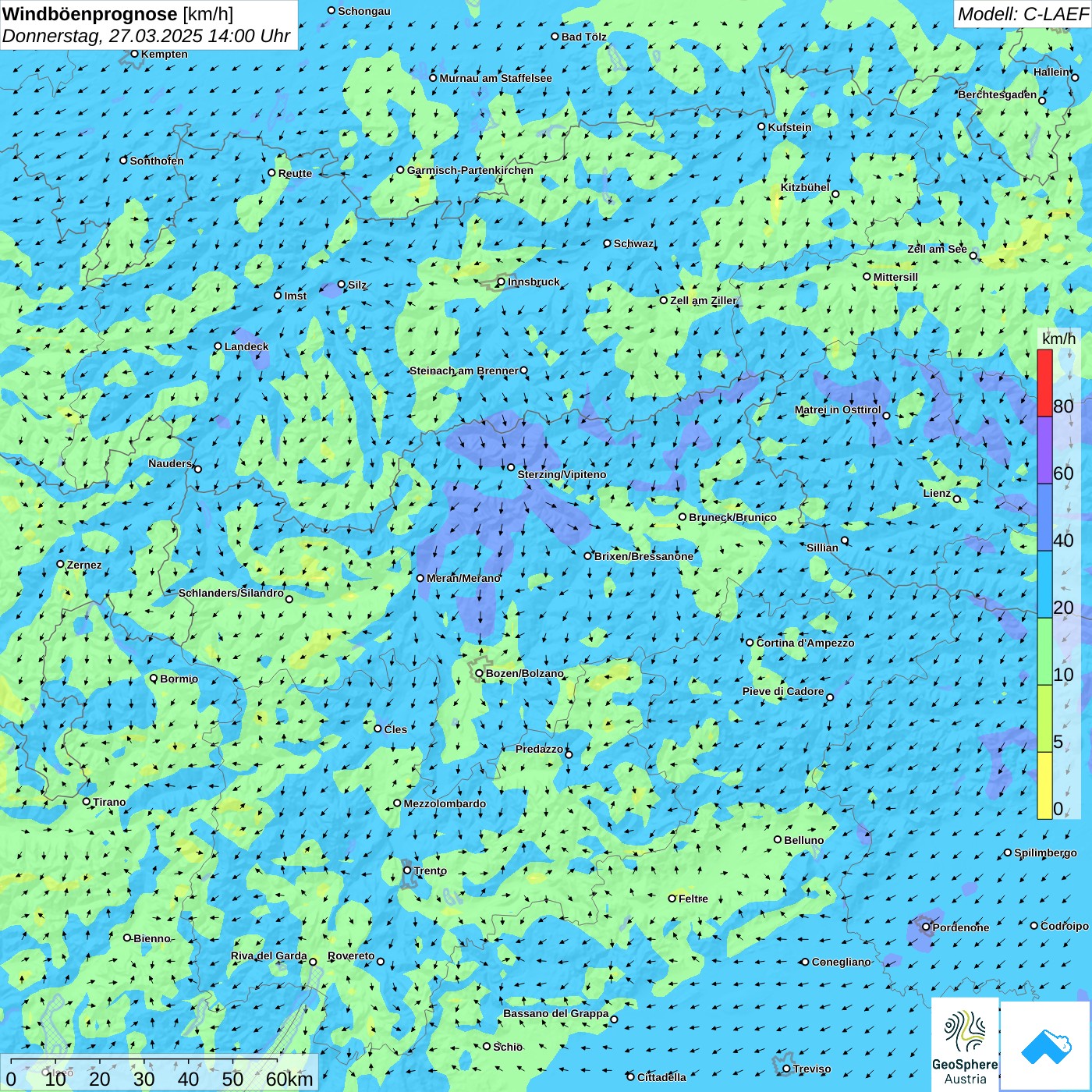Click the Berchtesgaden label

point(998,94)
